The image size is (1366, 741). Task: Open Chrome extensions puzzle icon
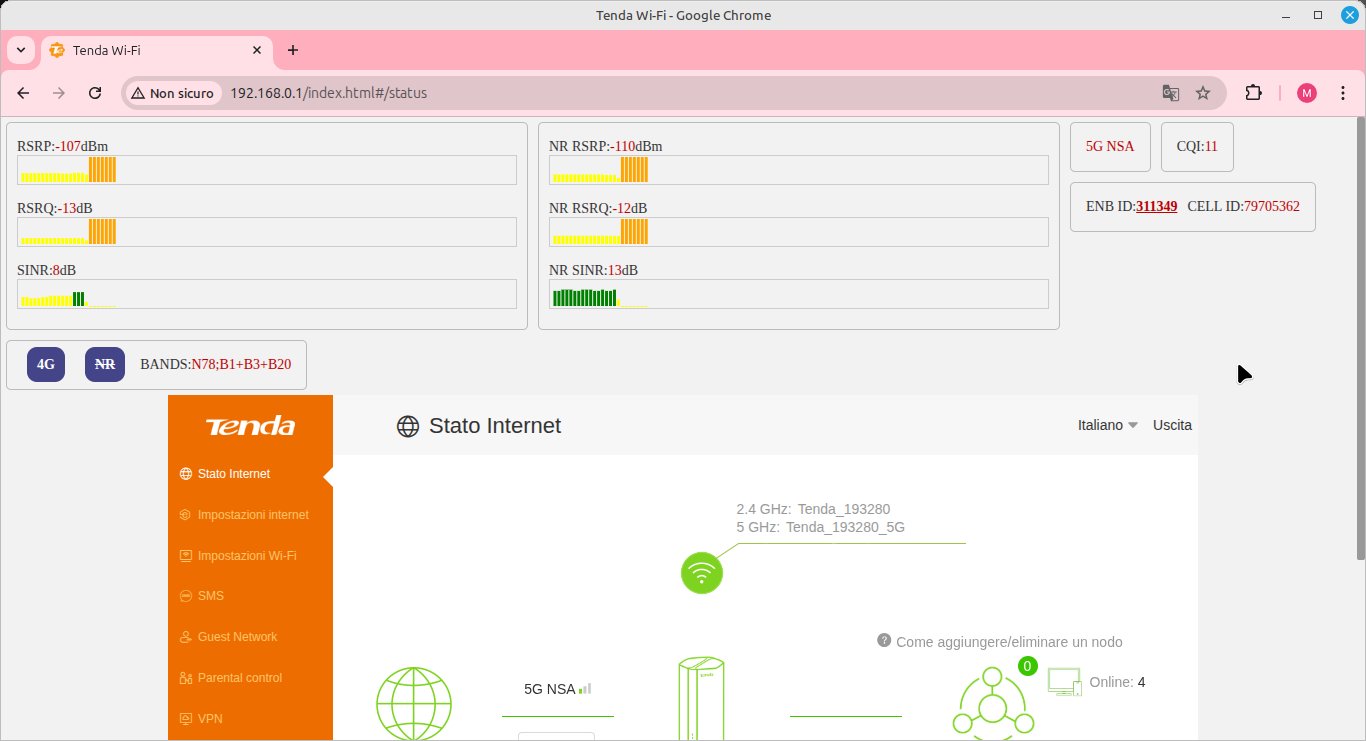pyautogui.click(x=1253, y=93)
